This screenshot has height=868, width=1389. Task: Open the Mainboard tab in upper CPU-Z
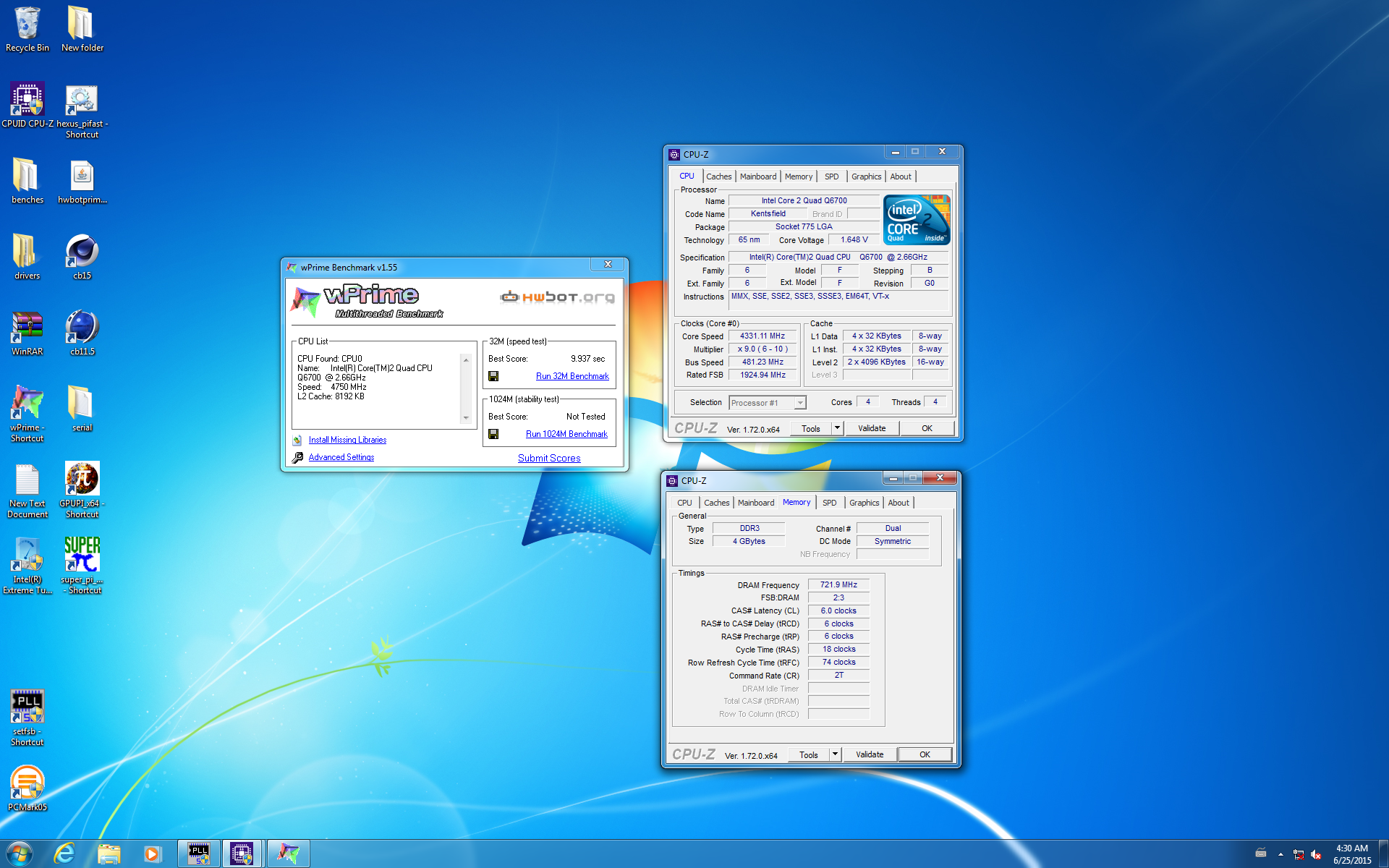point(758,176)
